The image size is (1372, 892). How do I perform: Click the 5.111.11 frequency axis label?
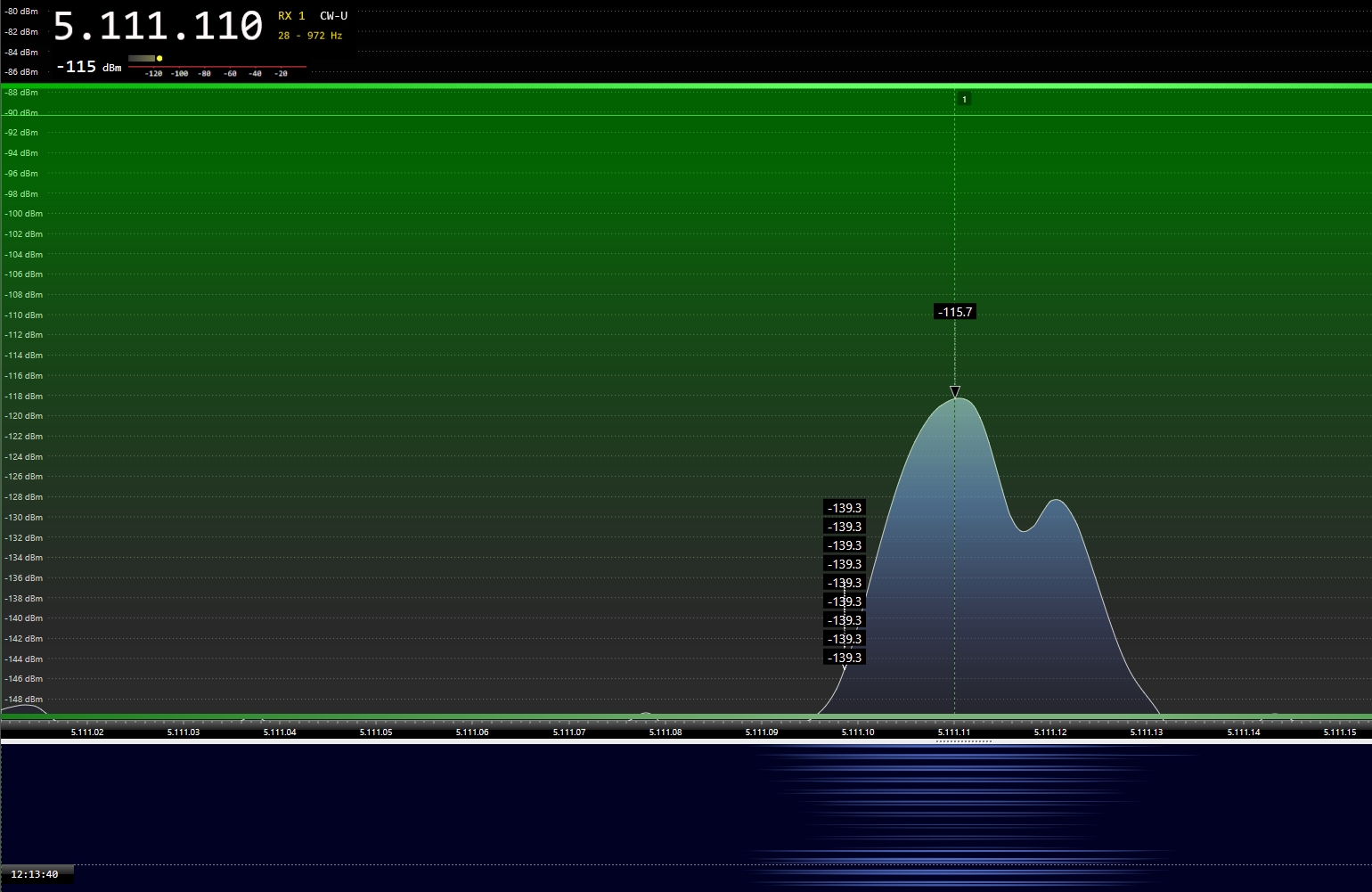pos(954,732)
